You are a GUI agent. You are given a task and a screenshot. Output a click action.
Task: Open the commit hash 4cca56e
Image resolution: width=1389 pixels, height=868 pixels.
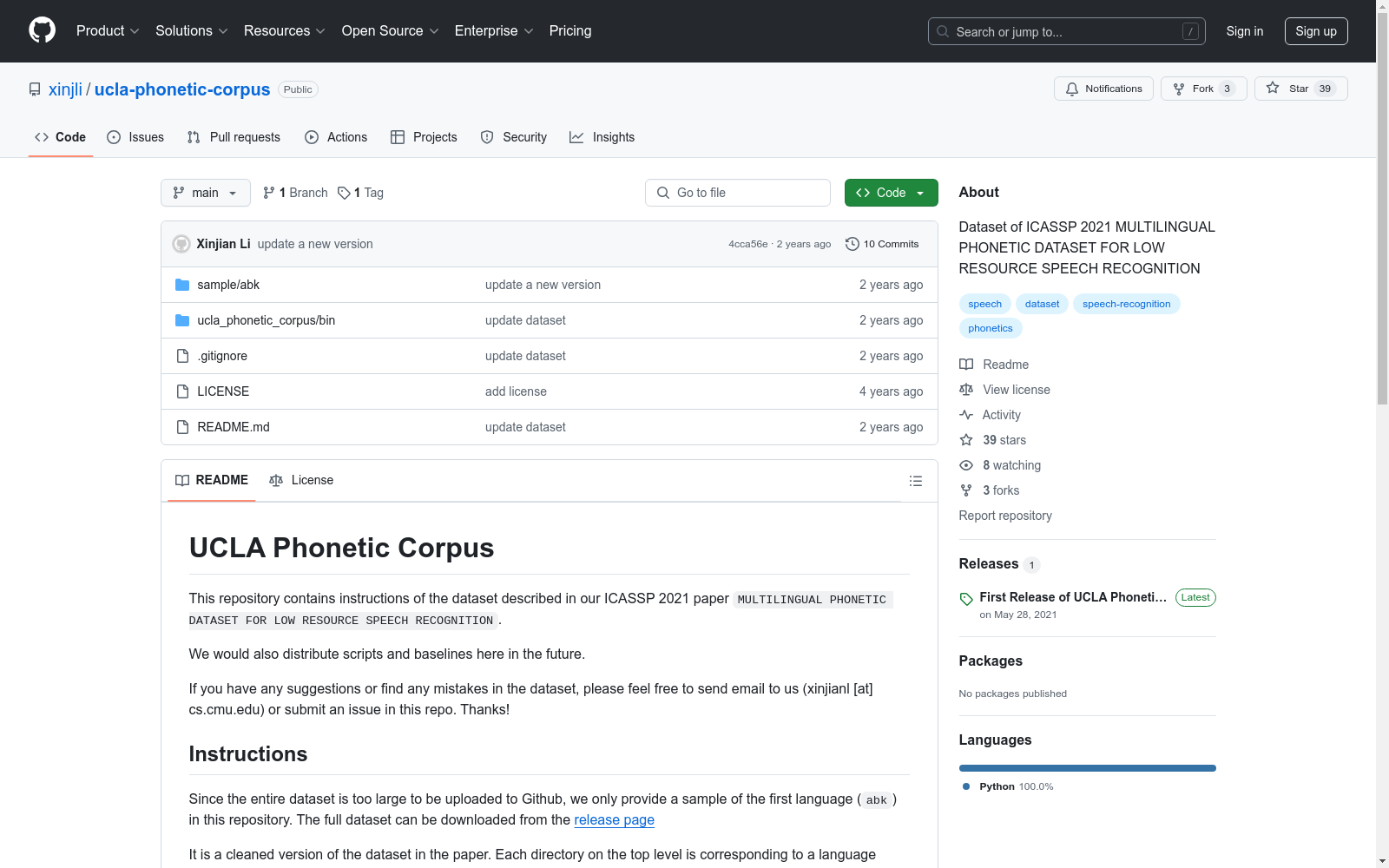point(748,244)
